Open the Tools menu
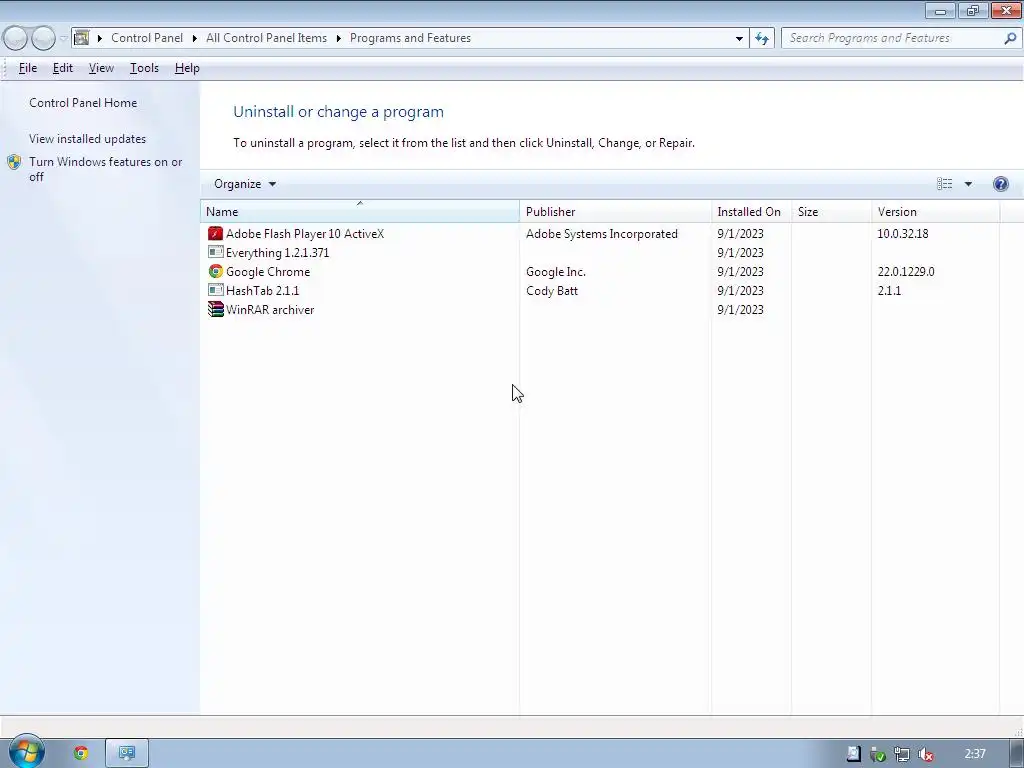Viewport: 1024px width, 768px height. tap(144, 68)
